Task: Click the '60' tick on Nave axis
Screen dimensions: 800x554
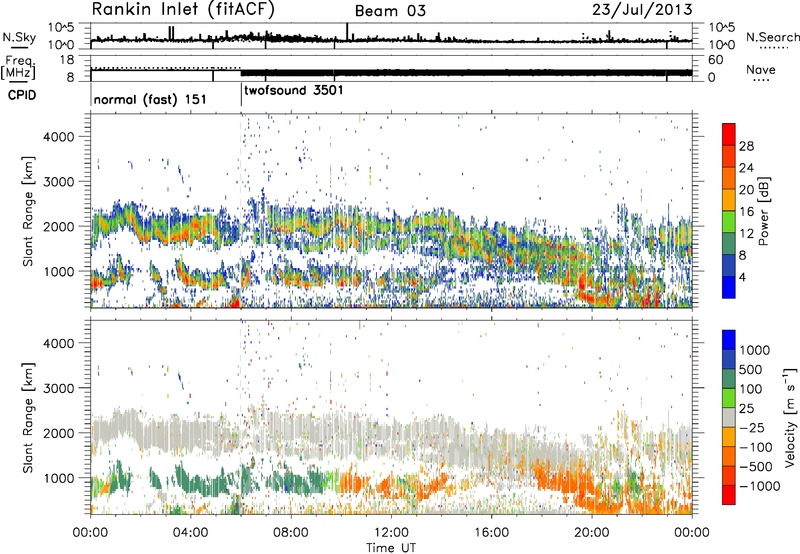Action: tap(715, 60)
